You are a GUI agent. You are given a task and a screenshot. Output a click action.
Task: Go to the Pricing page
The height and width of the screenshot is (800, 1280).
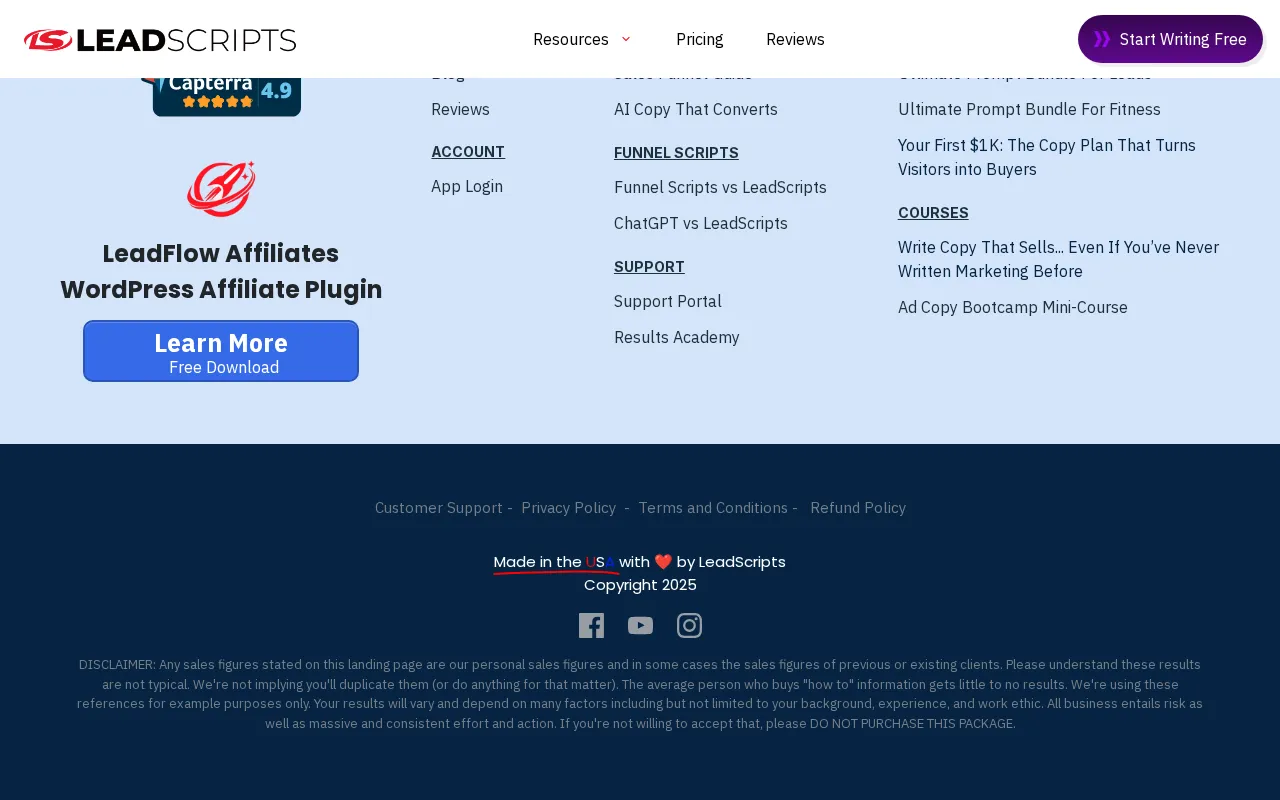pyautogui.click(x=699, y=39)
